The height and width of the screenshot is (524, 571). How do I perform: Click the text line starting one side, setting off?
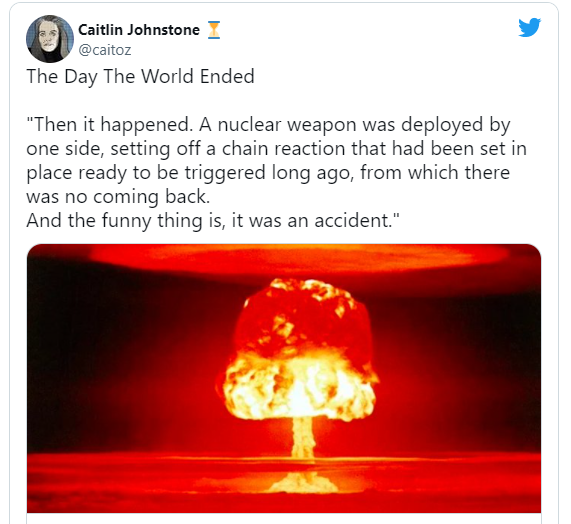(x=276, y=149)
